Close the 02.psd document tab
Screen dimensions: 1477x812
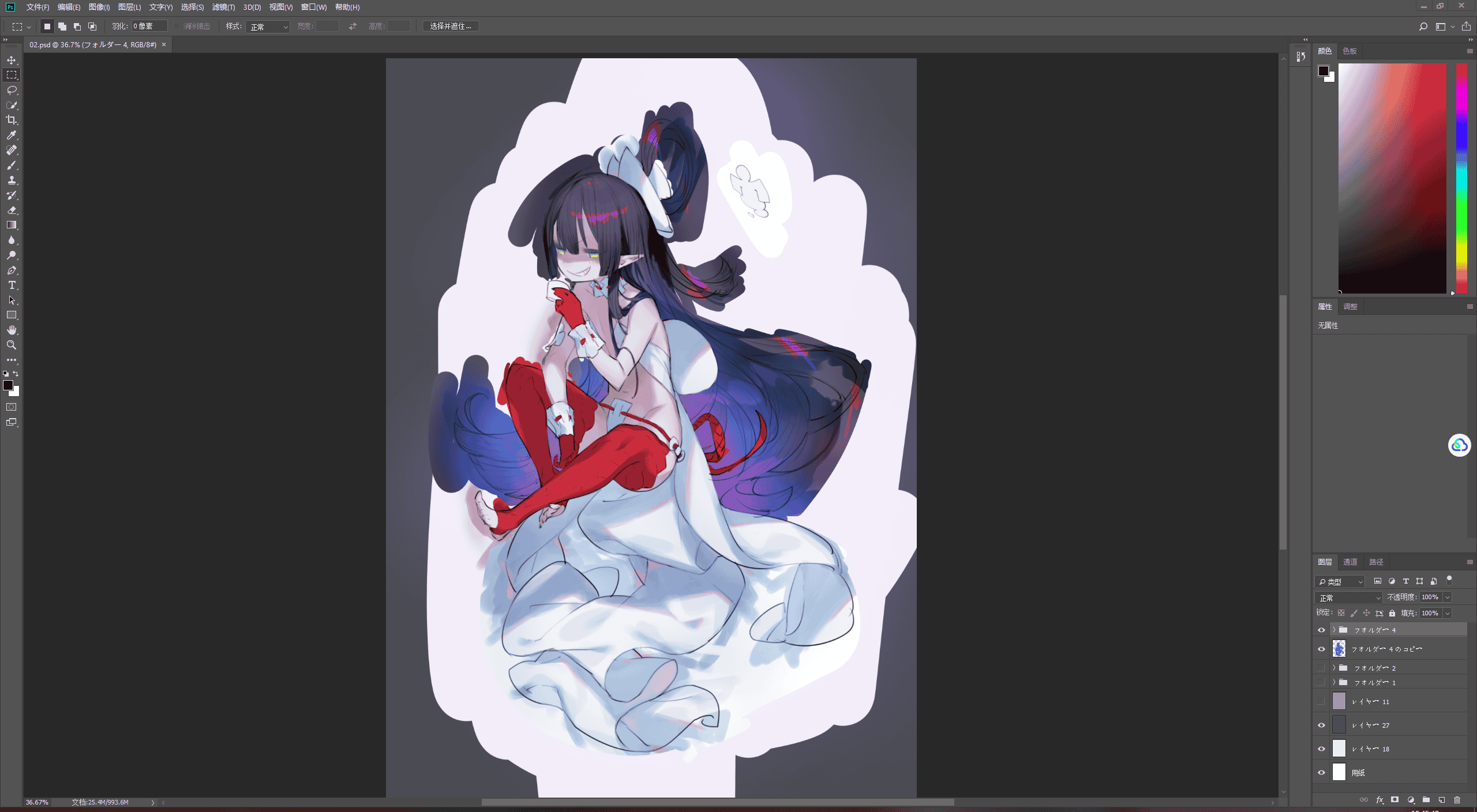(x=164, y=44)
